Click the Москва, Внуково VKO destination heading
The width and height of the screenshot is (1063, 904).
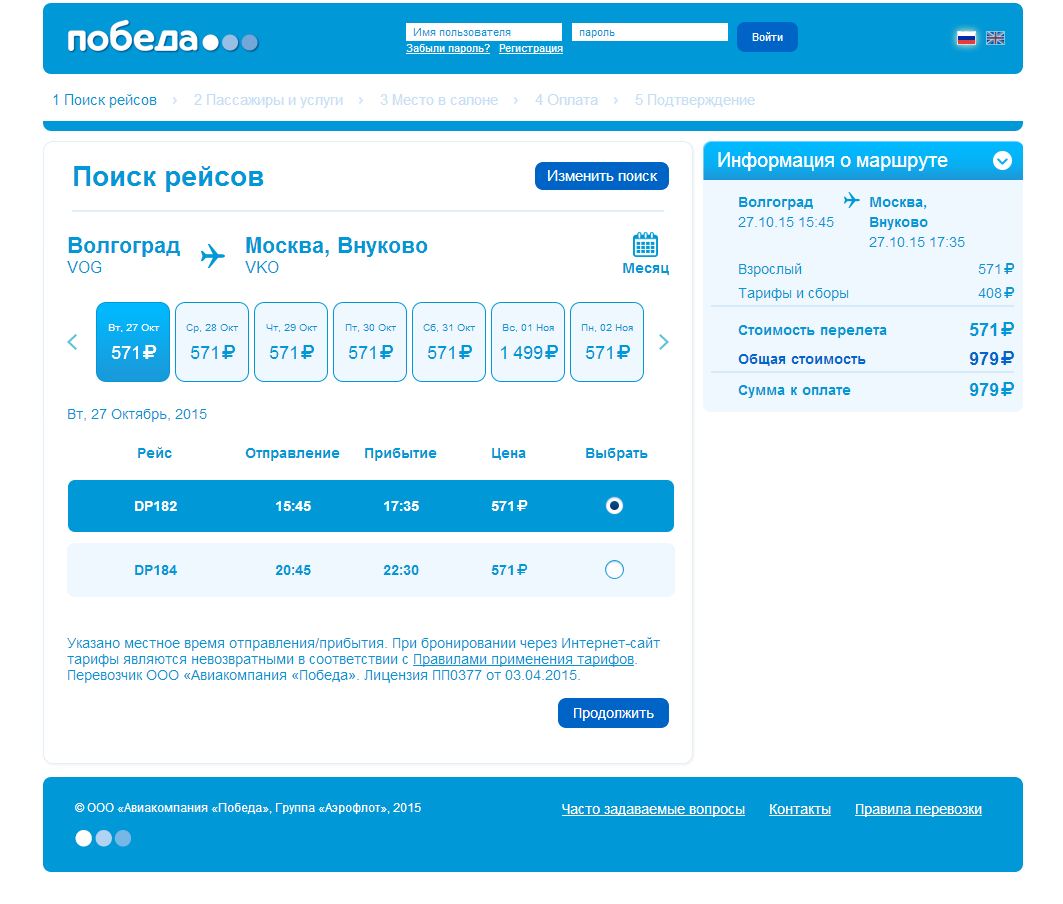click(x=336, y=254)
